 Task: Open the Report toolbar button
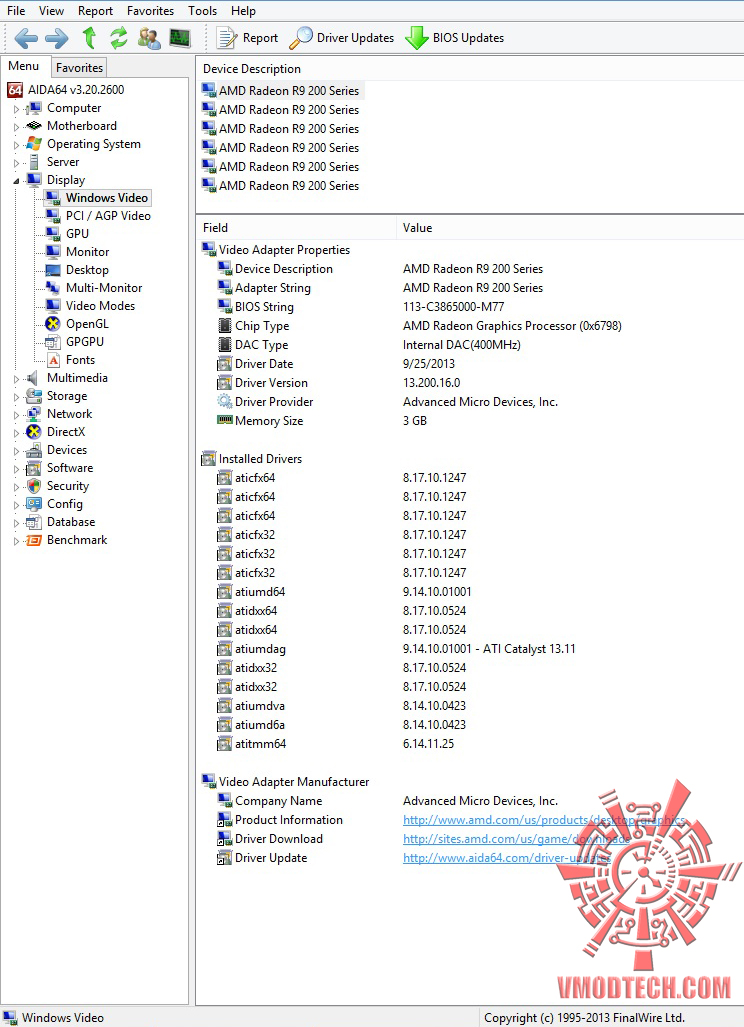click(248, 38)
